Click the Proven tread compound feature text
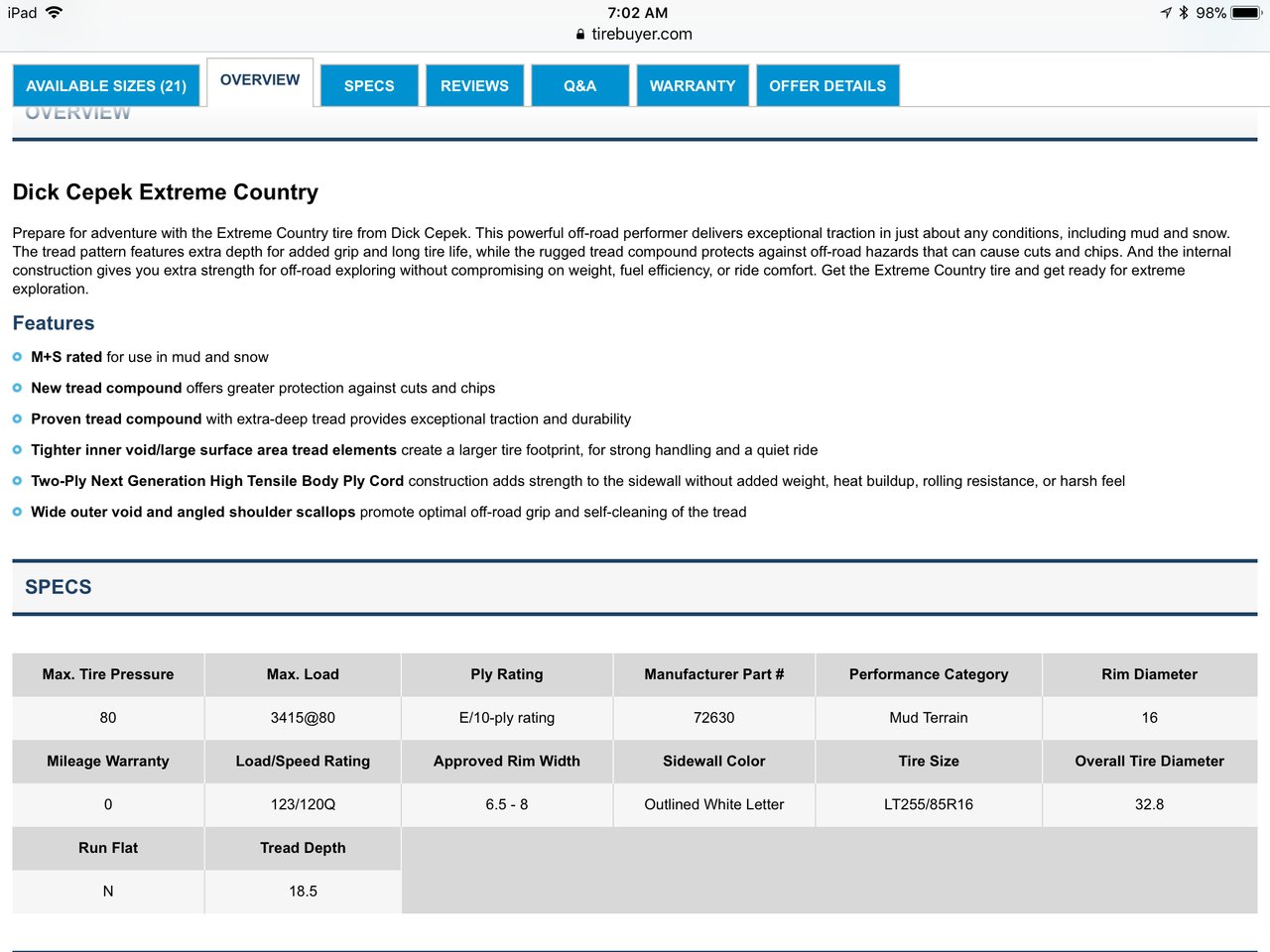This screenshot has width=1270, height=952. (x=330, y=418)
